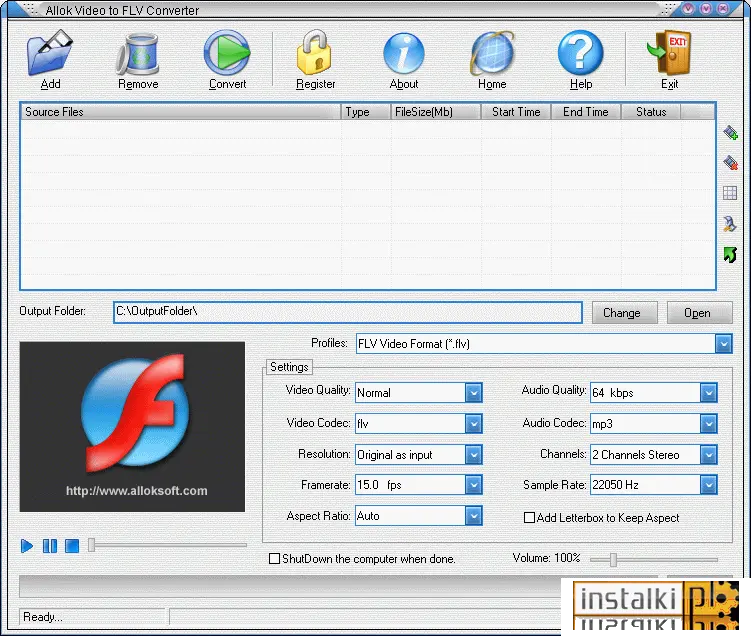Enable Add Letterbox to Keep Aspect

(x=529, y=518)
